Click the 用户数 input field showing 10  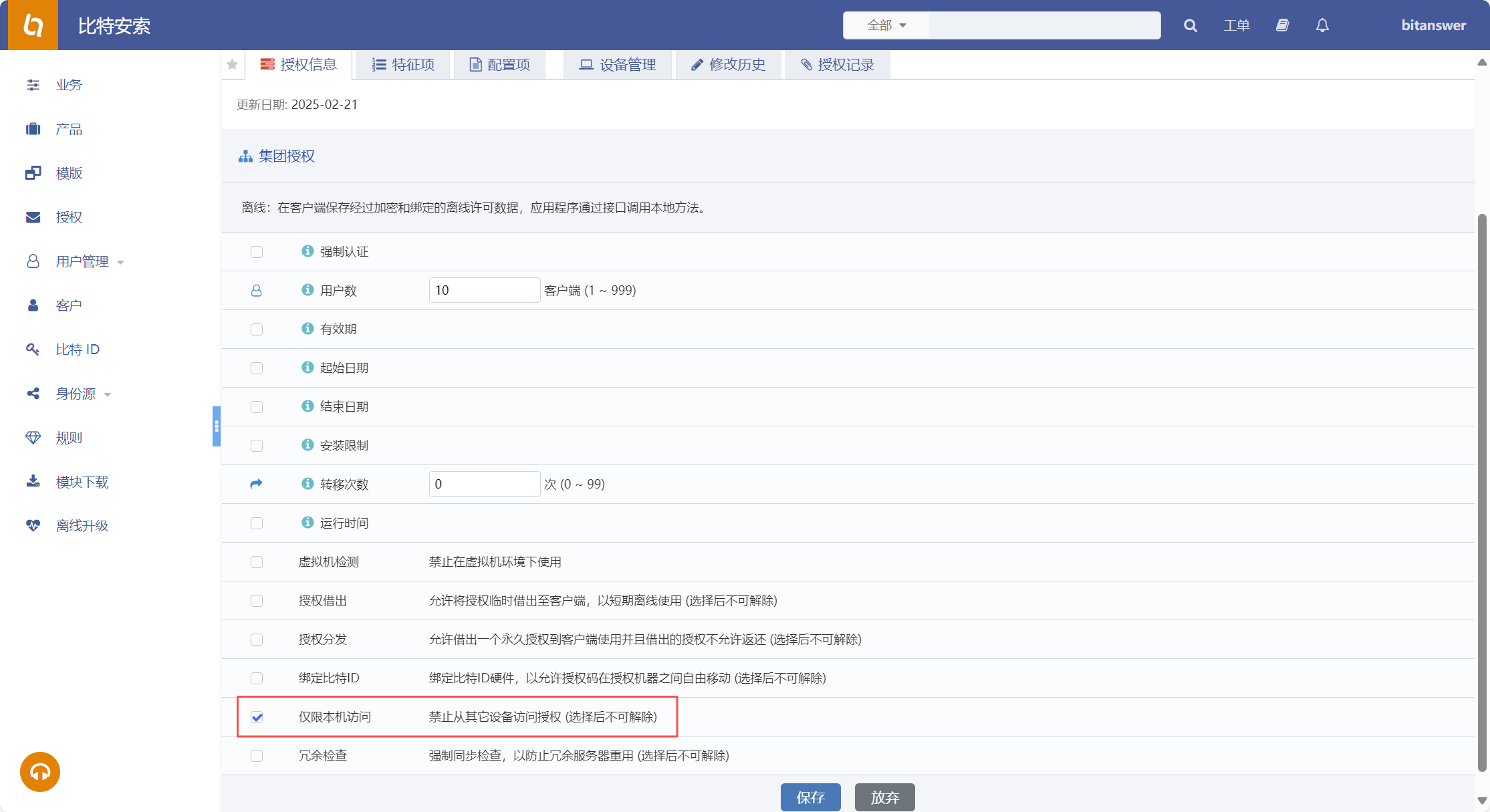click(x=484, y=289)
